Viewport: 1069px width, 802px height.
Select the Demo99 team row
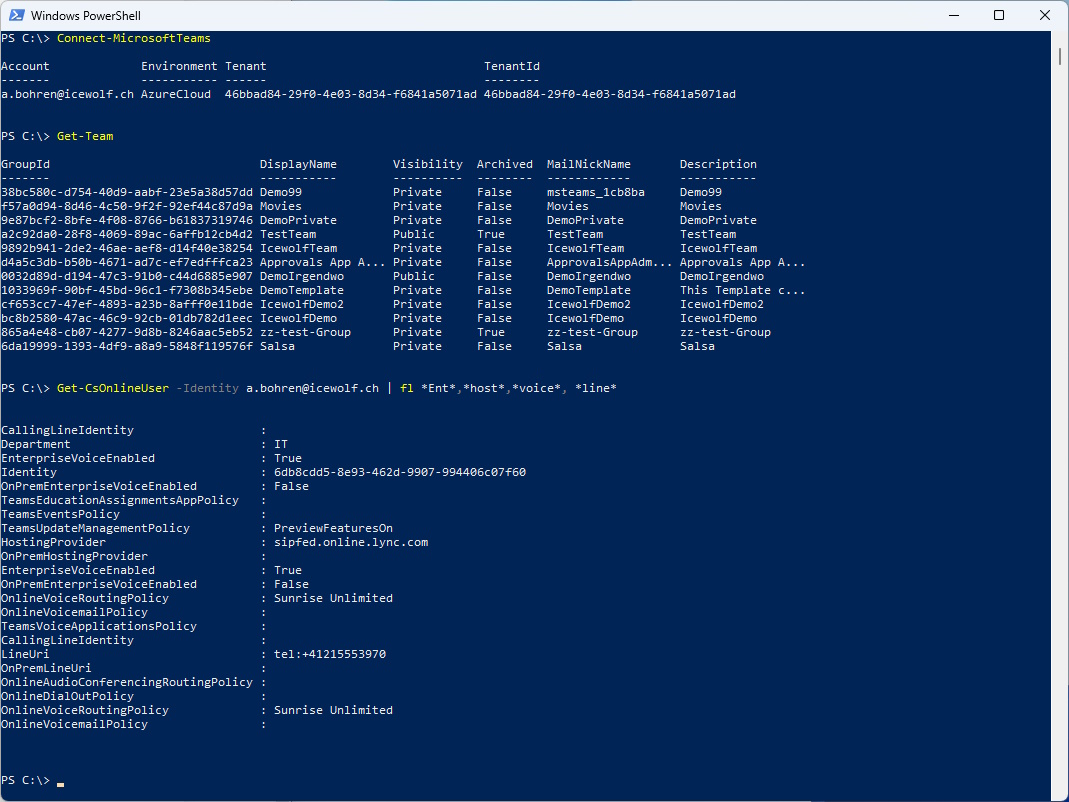282,191
